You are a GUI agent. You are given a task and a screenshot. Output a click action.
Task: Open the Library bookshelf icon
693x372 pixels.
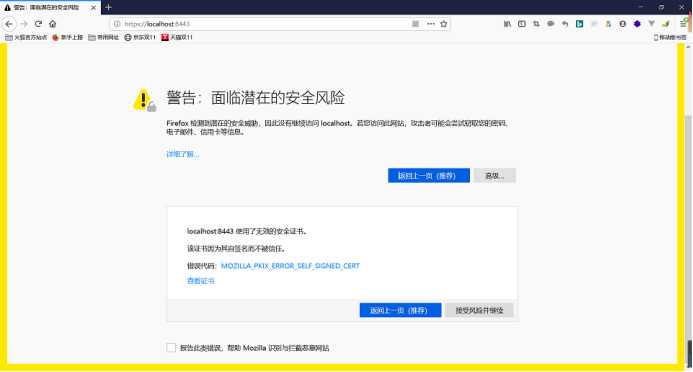pos(507,24)
